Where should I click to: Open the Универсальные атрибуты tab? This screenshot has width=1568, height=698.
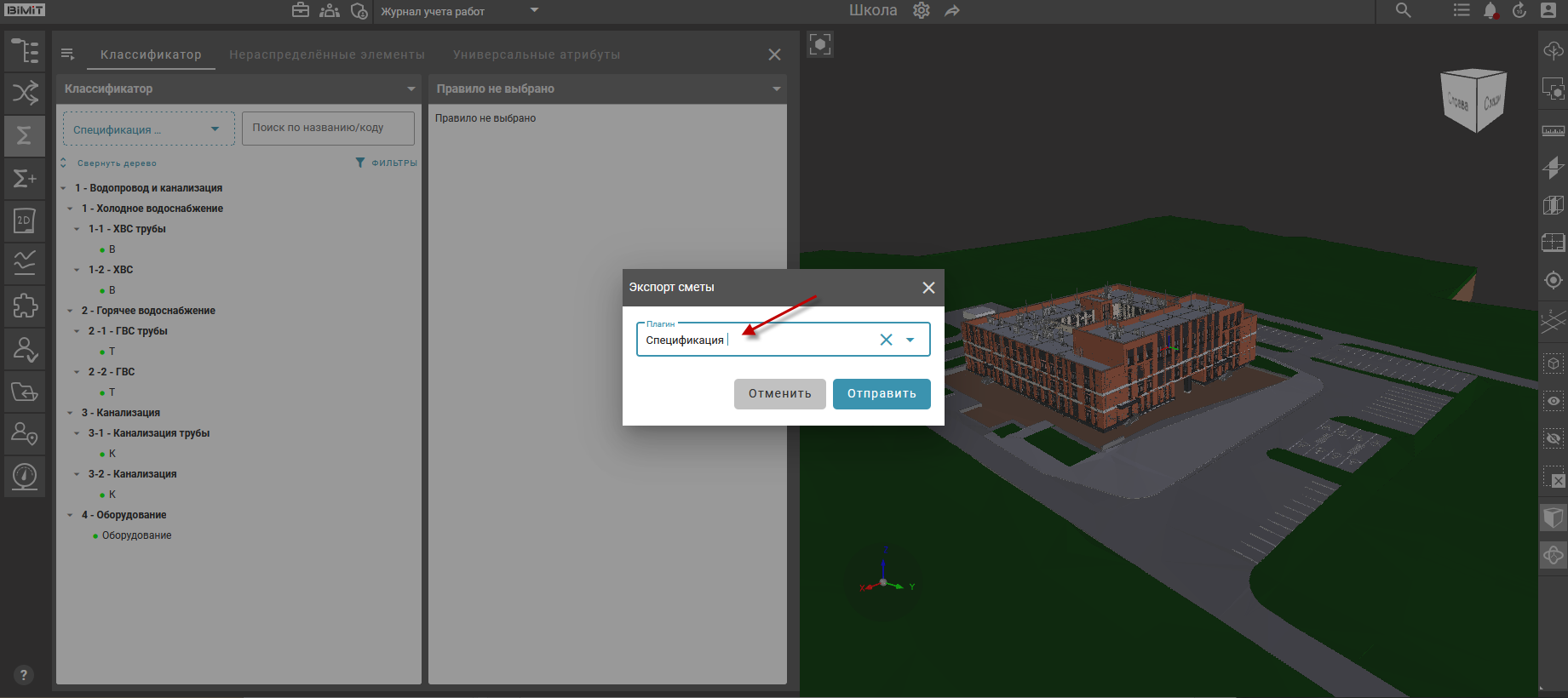coord(537,54)
